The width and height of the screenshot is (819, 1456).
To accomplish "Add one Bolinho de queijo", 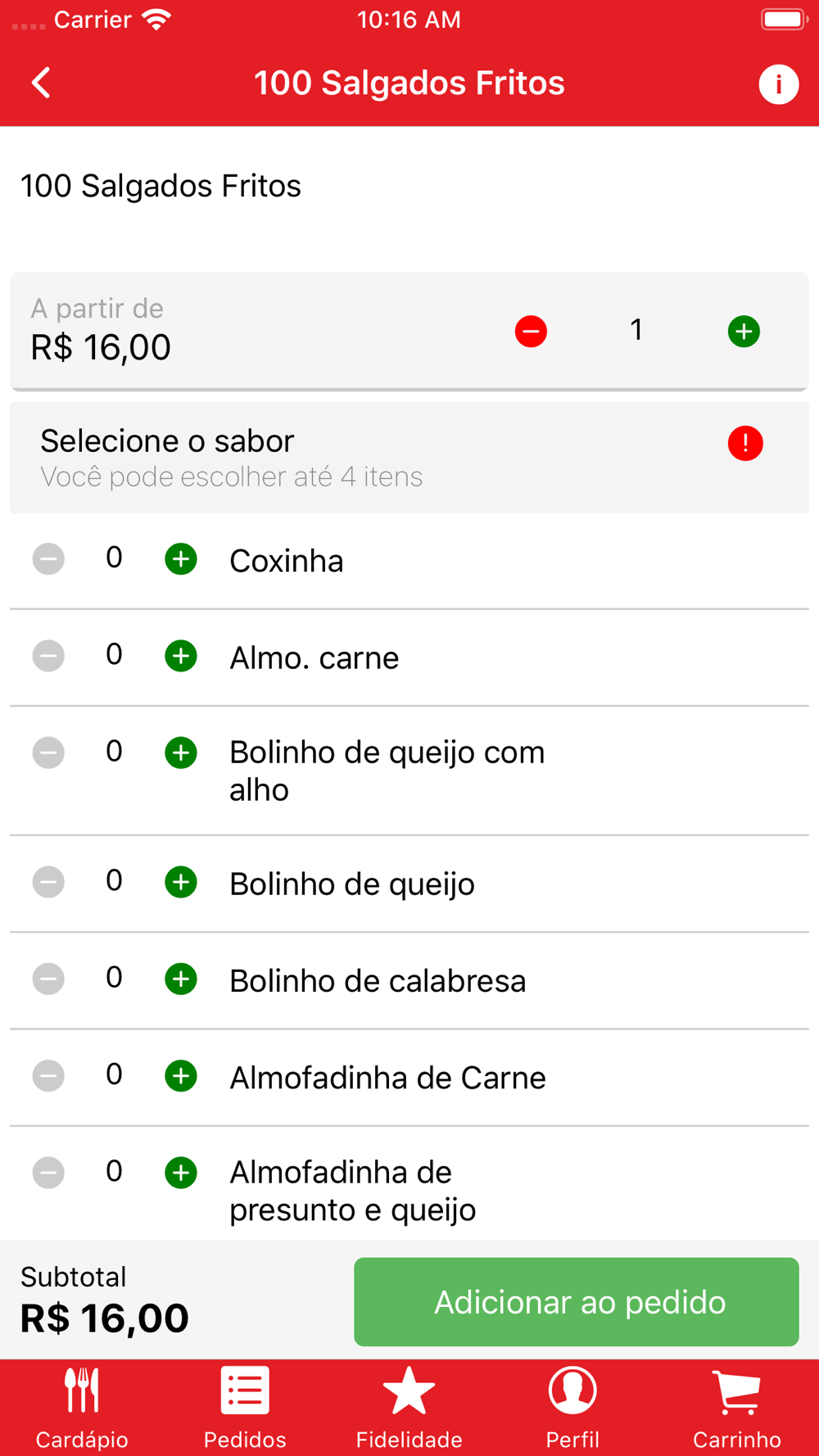I will [181, 882].
